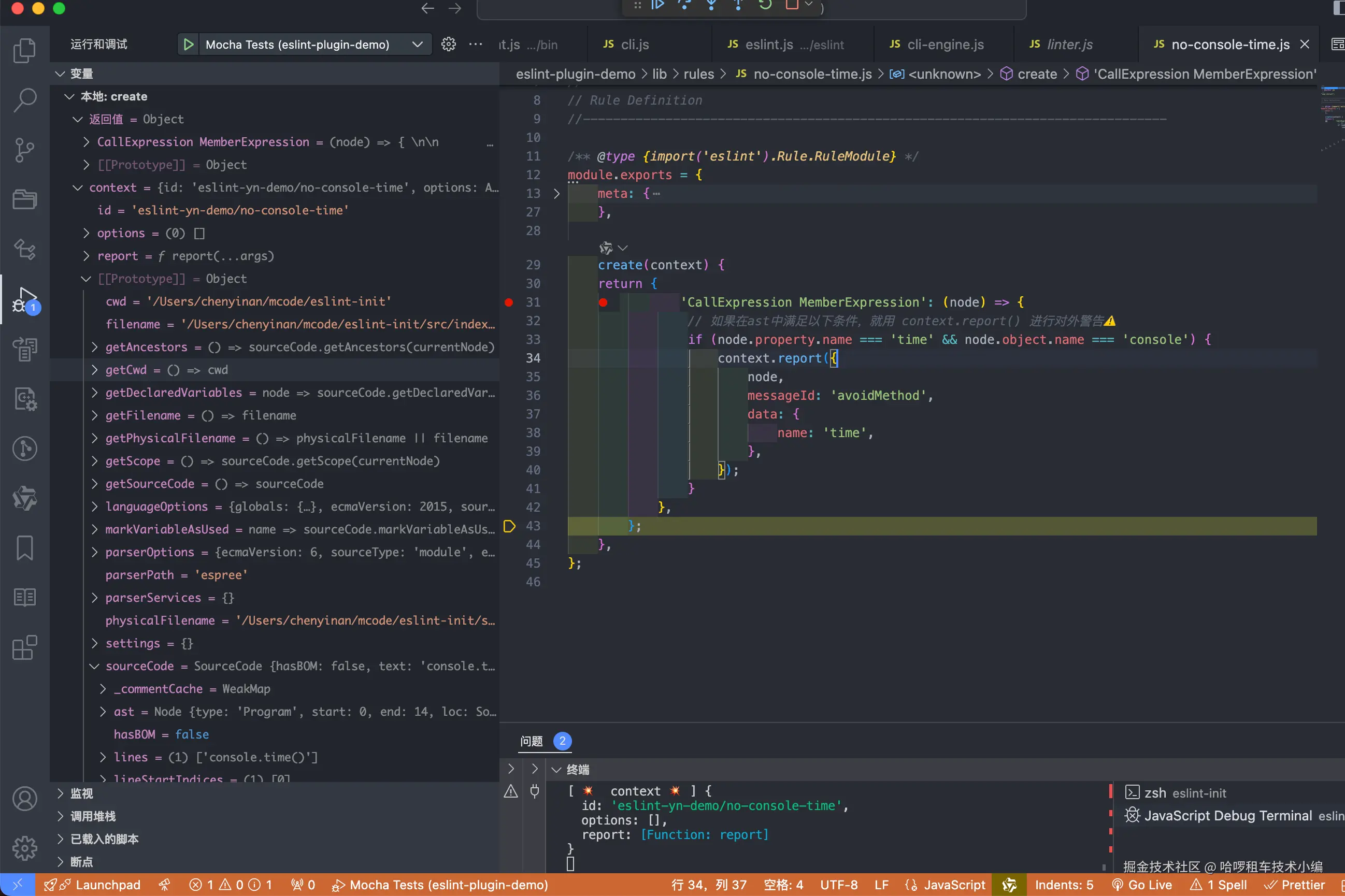The image size is (1345, 896).
Task: Switch to the cli-engine.js editor tab
Action: [x=945, y=45]
